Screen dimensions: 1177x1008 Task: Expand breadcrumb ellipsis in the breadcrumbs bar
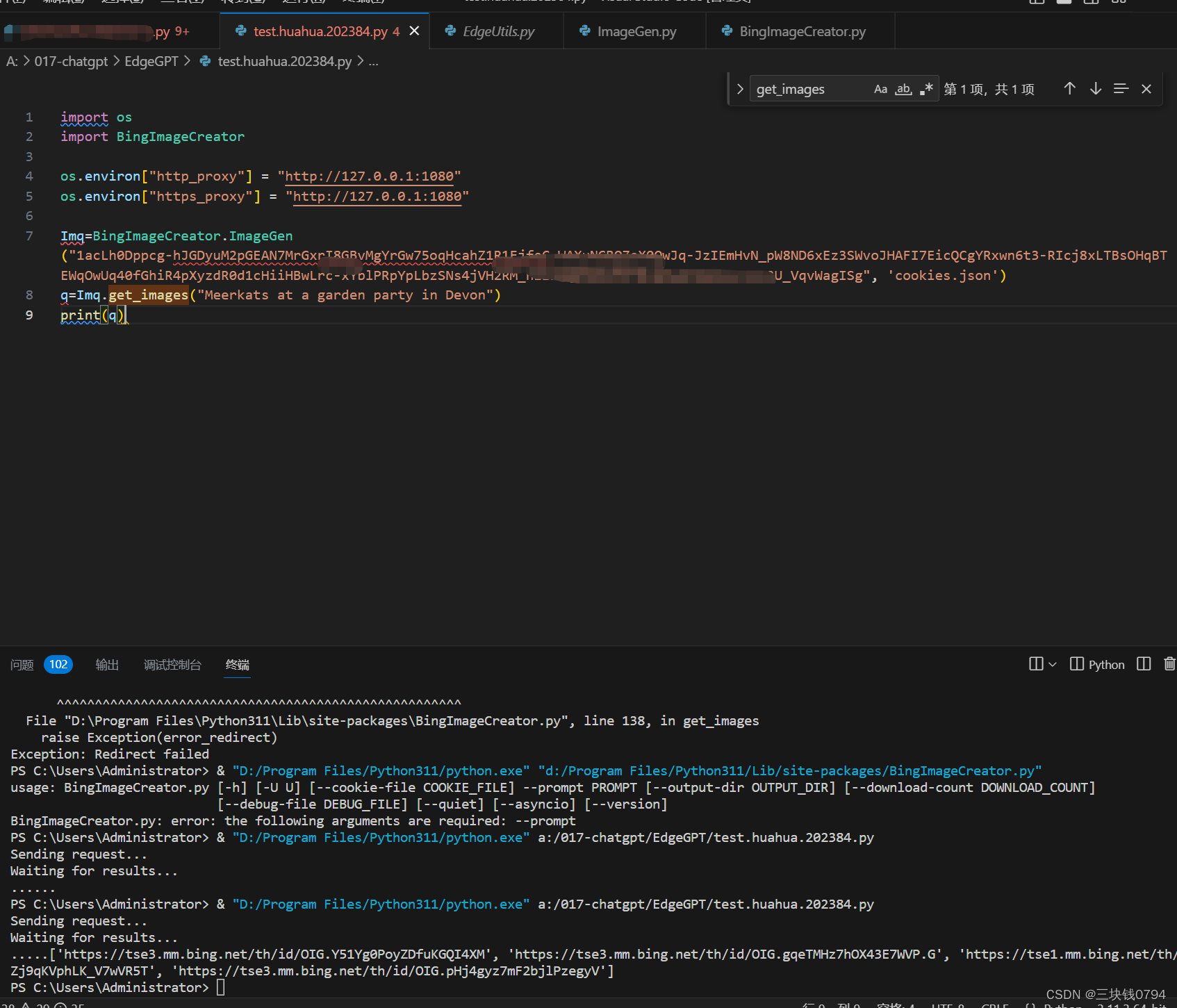tap(374, 62)
